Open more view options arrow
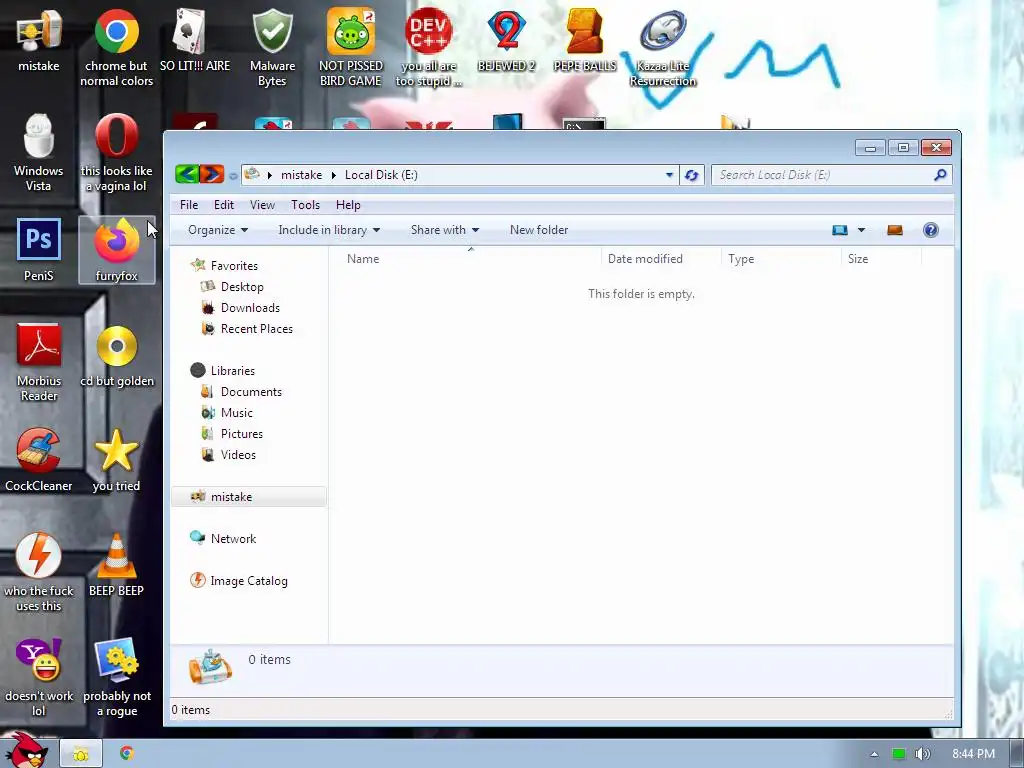The height and width of the screenshot is (768, 1024). click(861, 230)
